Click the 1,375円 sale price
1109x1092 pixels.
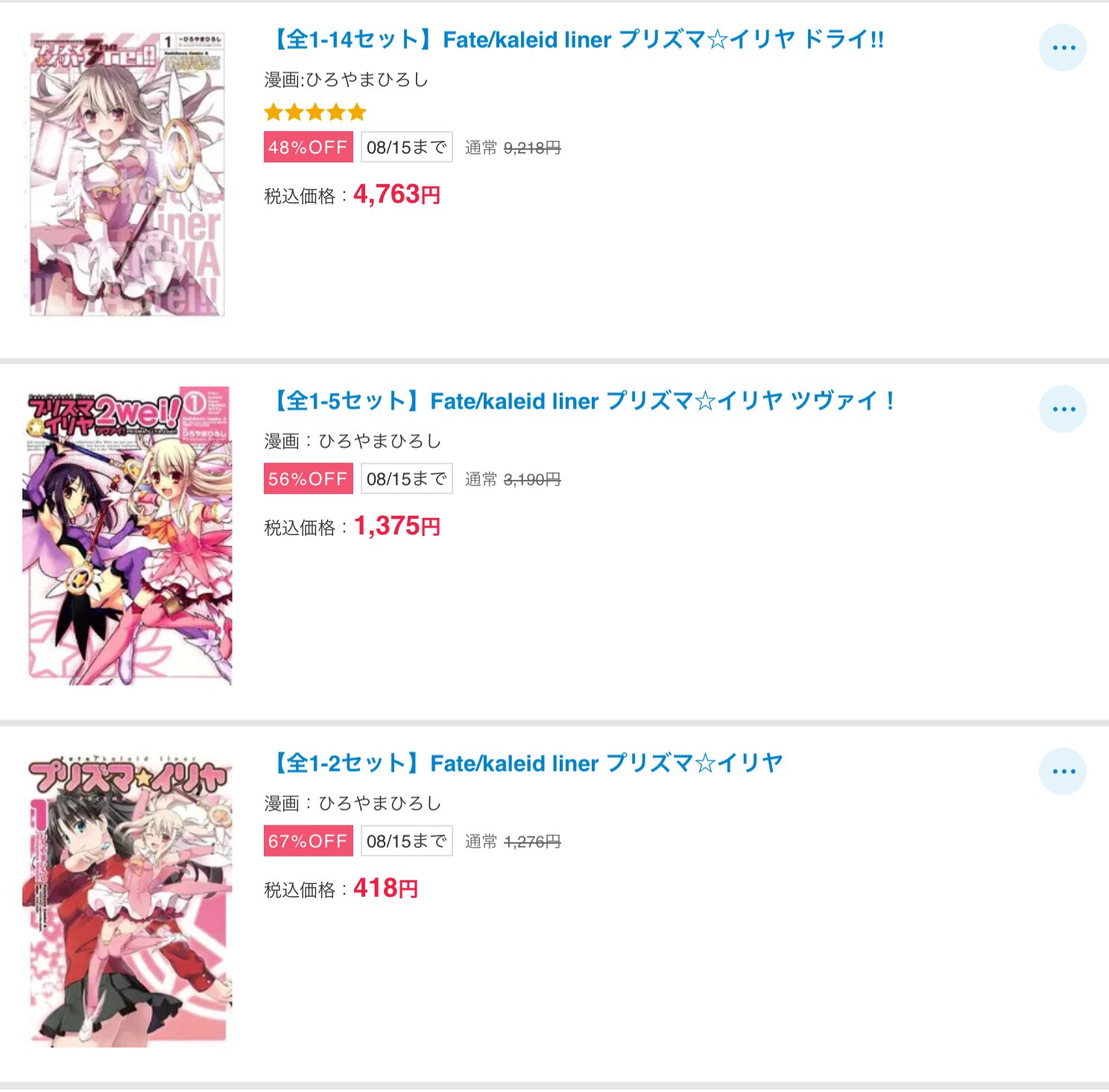click(396, 526)
